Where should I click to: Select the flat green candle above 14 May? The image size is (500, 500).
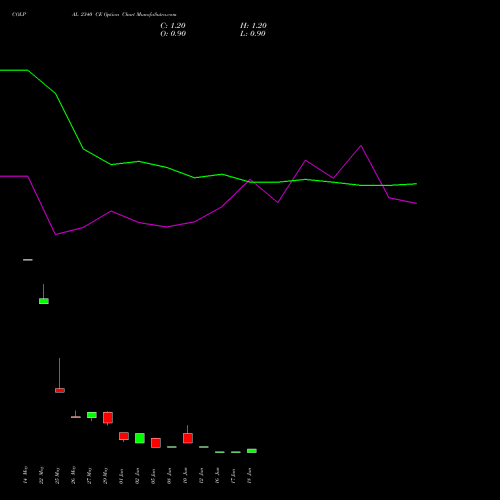coord(28,260)
